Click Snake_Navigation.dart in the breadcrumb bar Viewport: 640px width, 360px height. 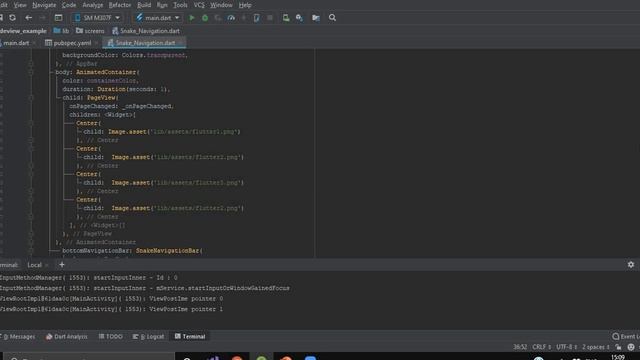146,31
